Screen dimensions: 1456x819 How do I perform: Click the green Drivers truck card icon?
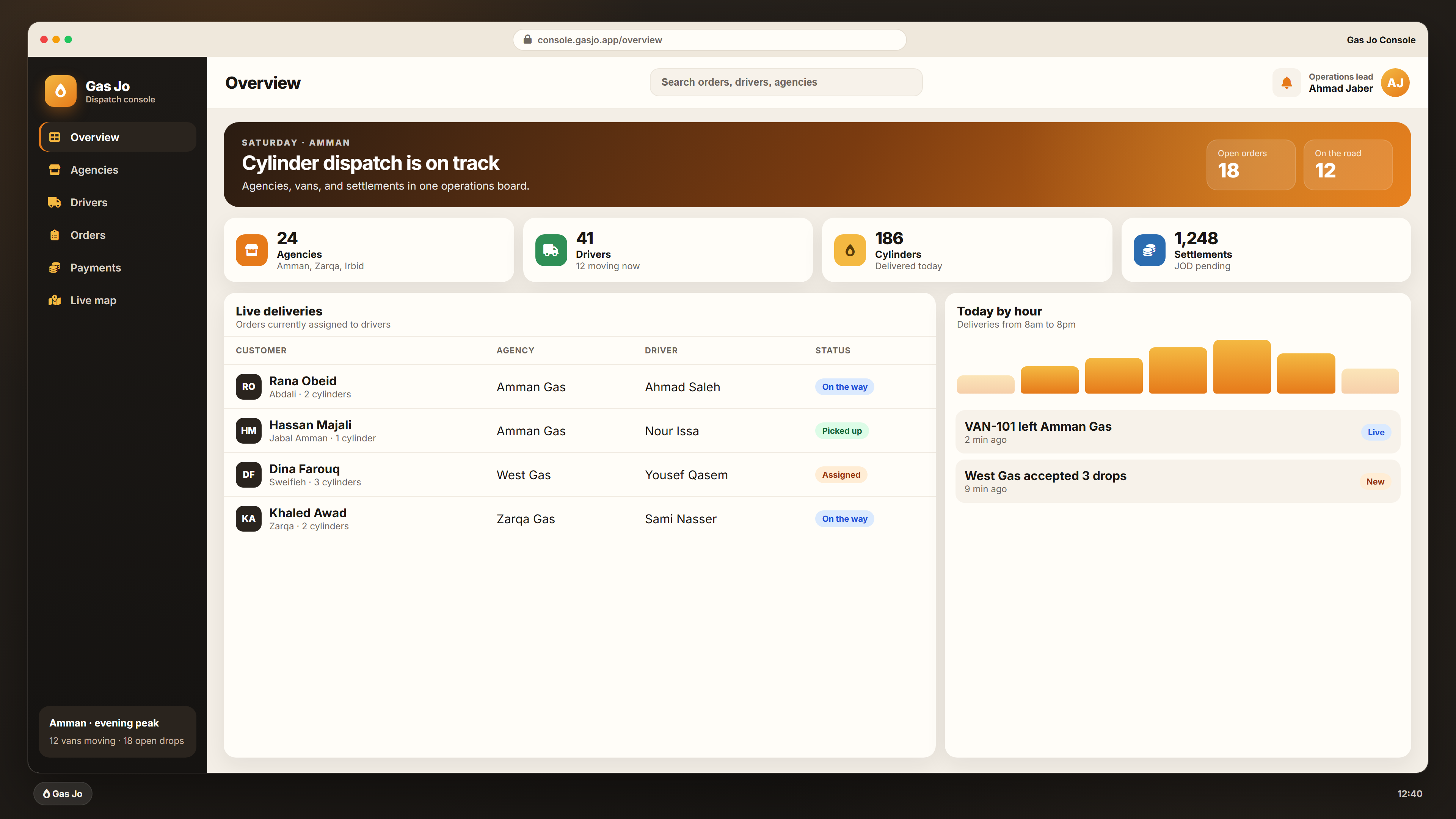coord(551,250)
